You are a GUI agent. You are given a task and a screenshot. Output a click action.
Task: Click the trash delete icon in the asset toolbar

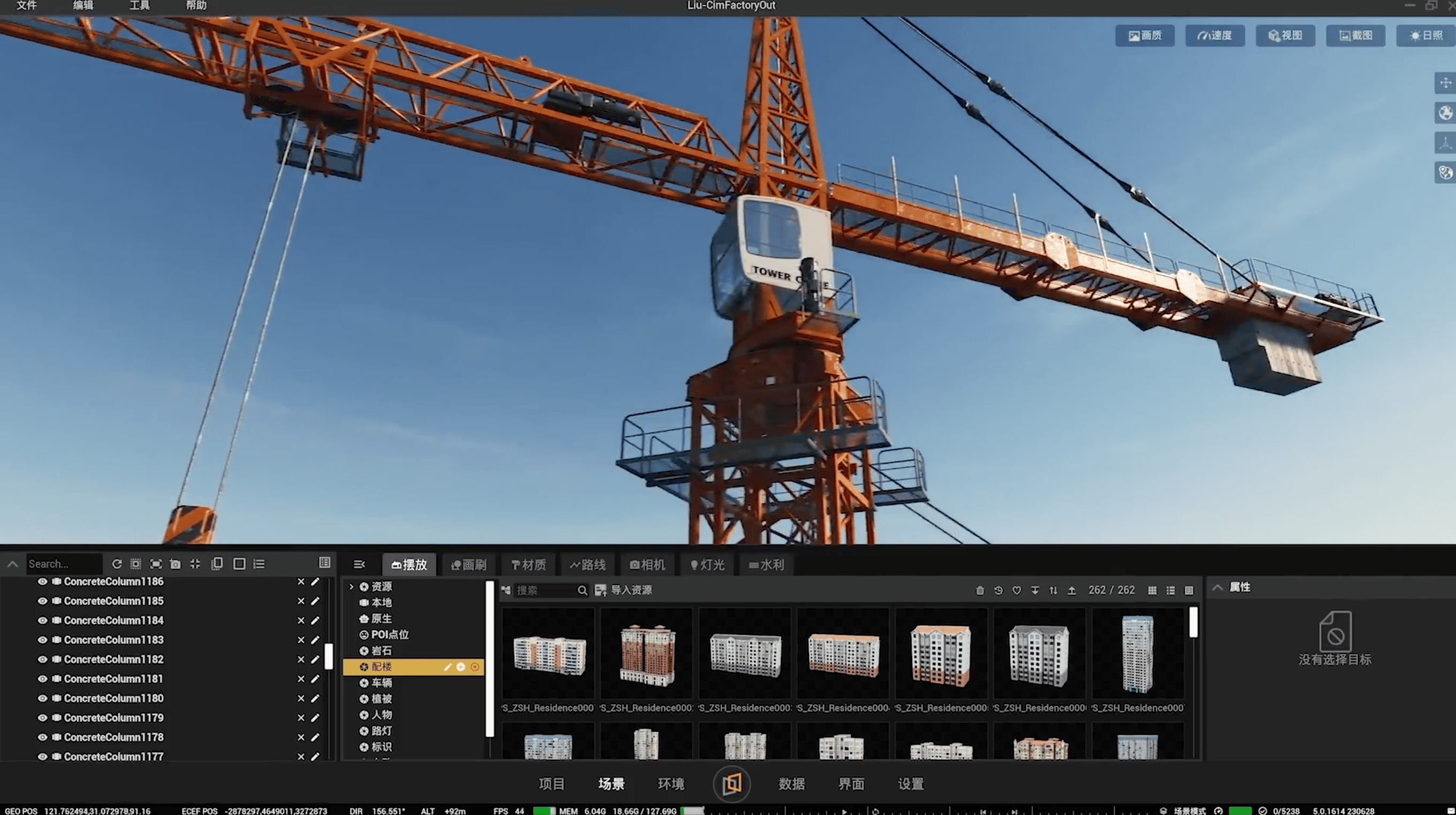(979, 590)
